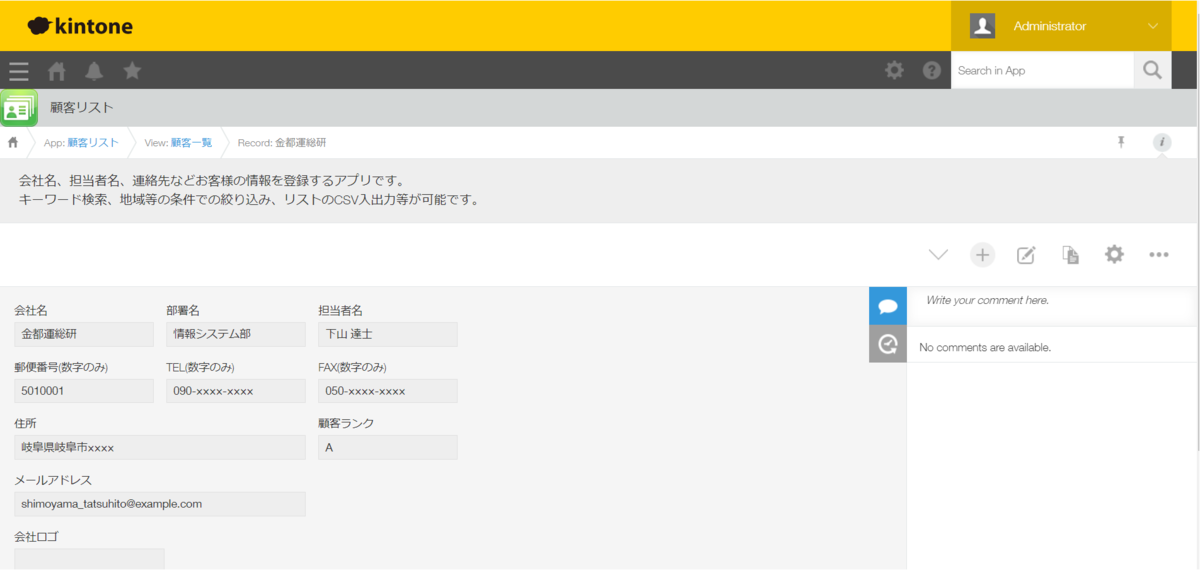Click the 顧客リスト app title
This screenshot has height=570, width=1200.
tap(82, 108)
